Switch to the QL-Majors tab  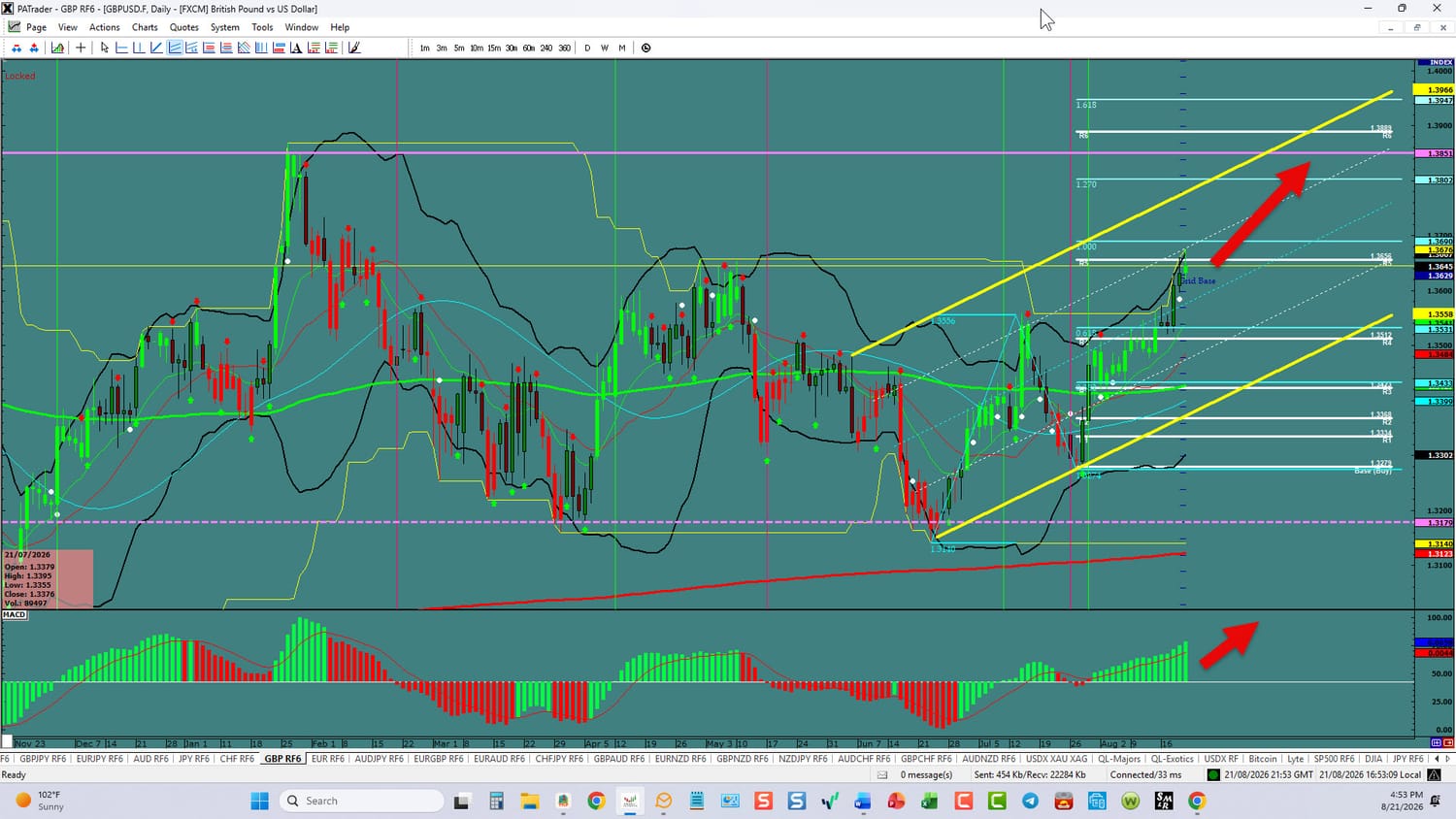pos(1119,759)
